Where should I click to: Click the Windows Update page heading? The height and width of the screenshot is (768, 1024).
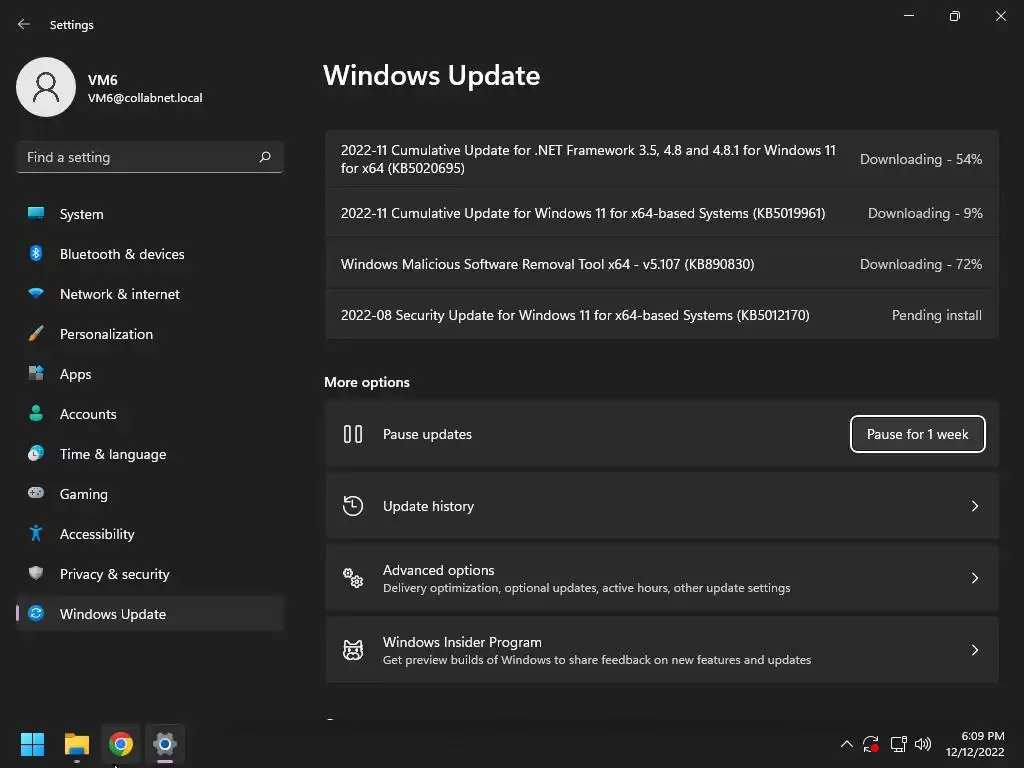point(432,76)
